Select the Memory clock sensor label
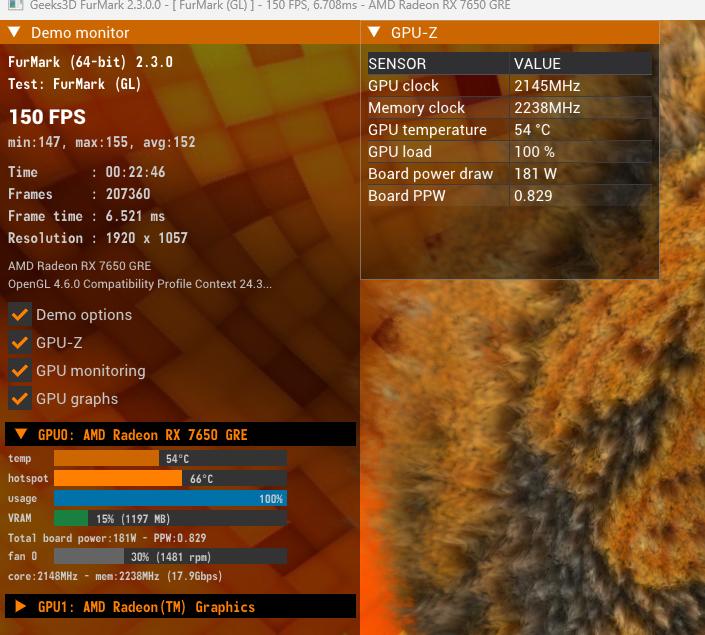 [x=416, y=107]
